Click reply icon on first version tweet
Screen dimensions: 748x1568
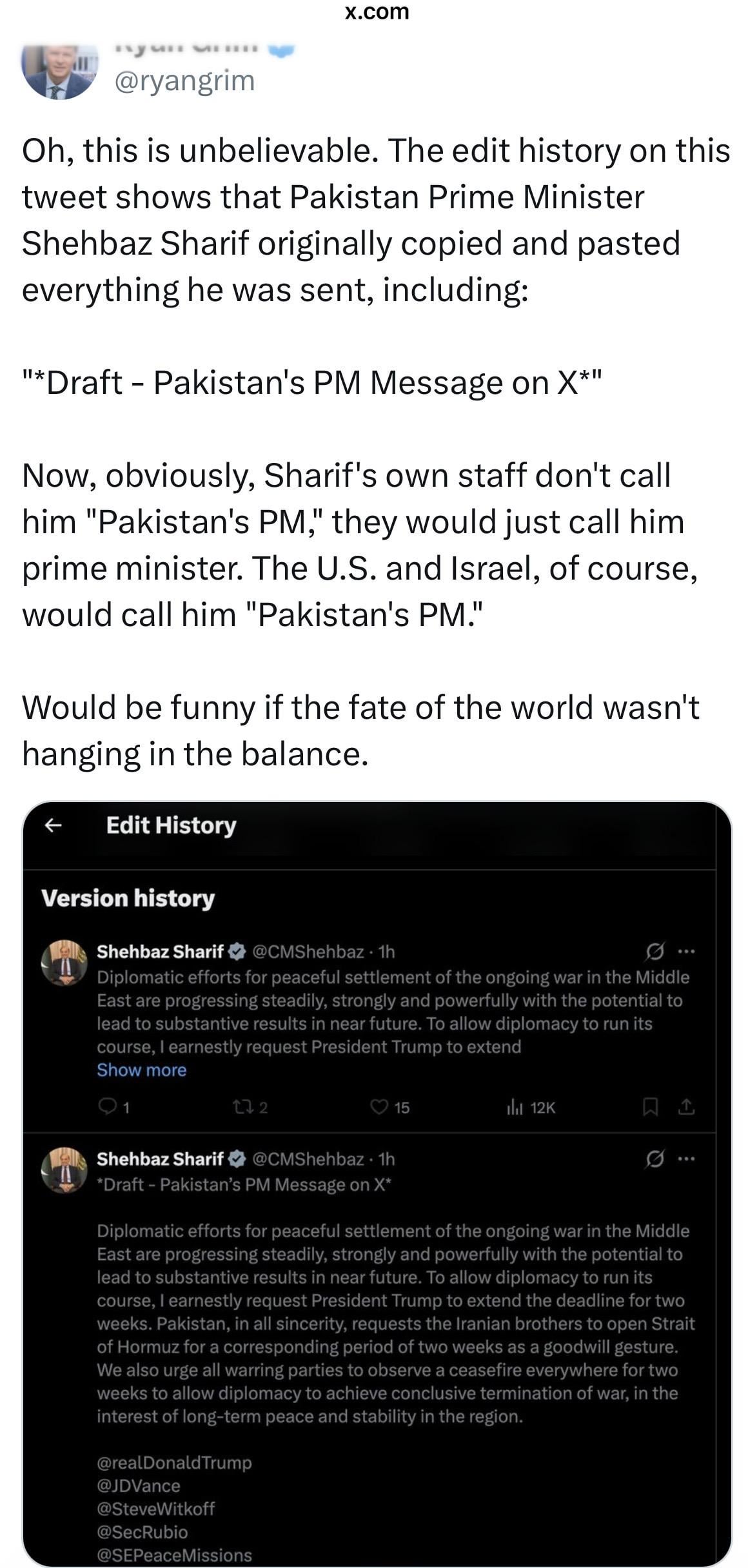coord(106,1107)
